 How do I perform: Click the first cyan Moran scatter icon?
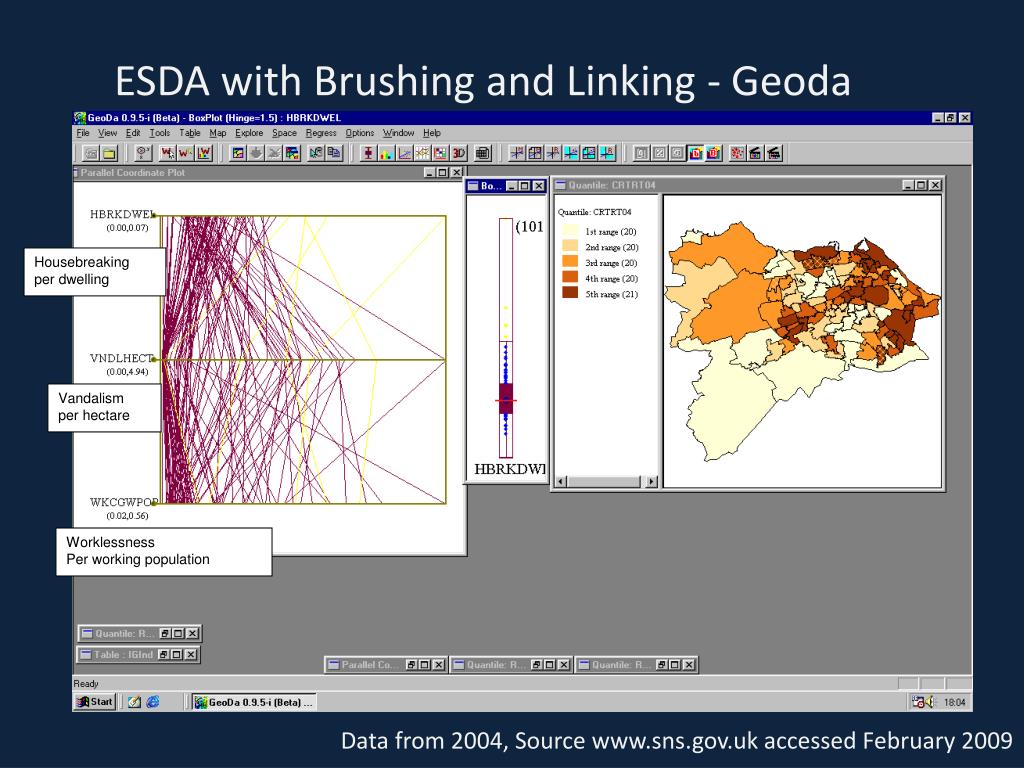pyautogui.click(x=571, y=153)
